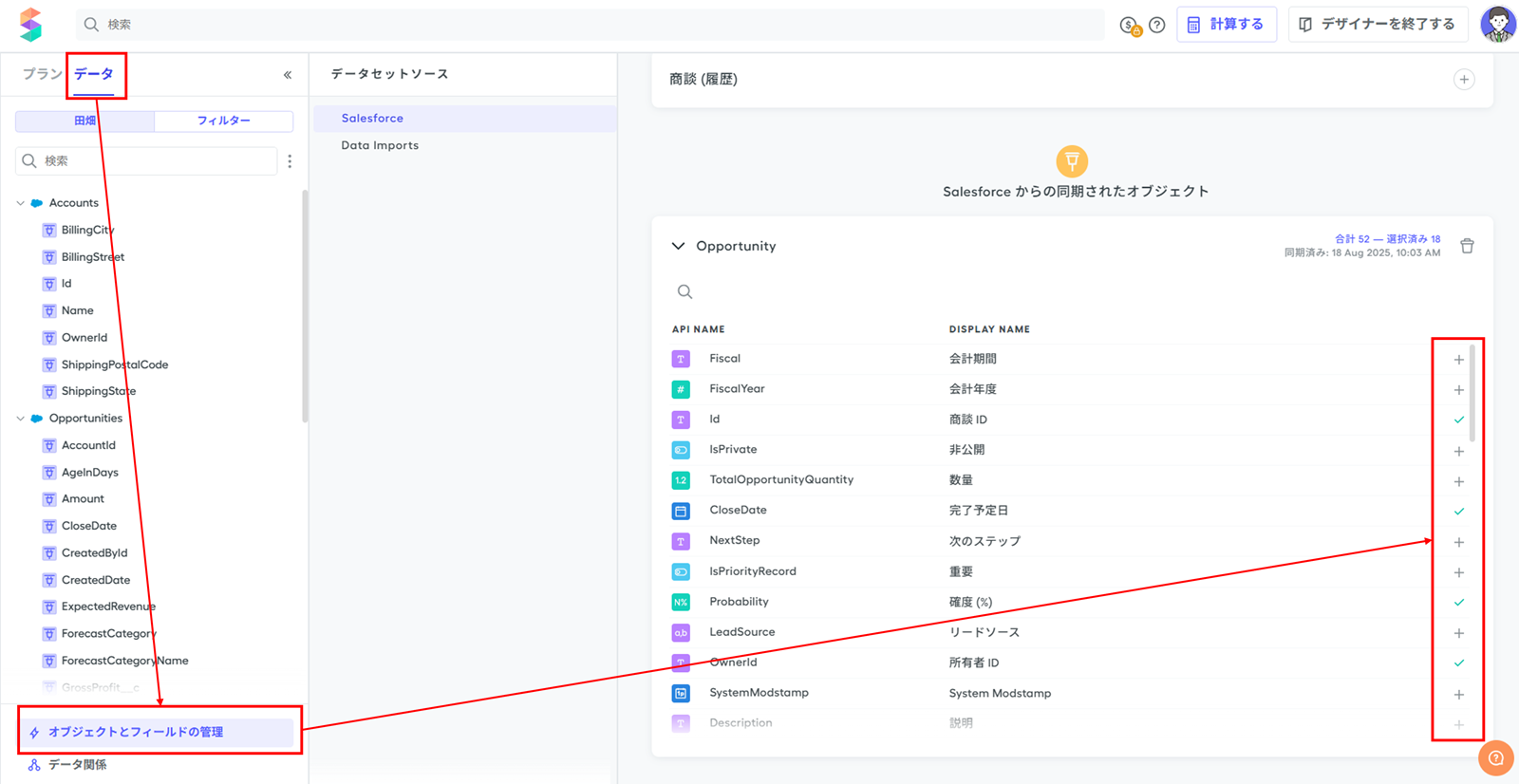Switch to the プラン tab
Screen dimensions: 1519x784
coord(42,74)
